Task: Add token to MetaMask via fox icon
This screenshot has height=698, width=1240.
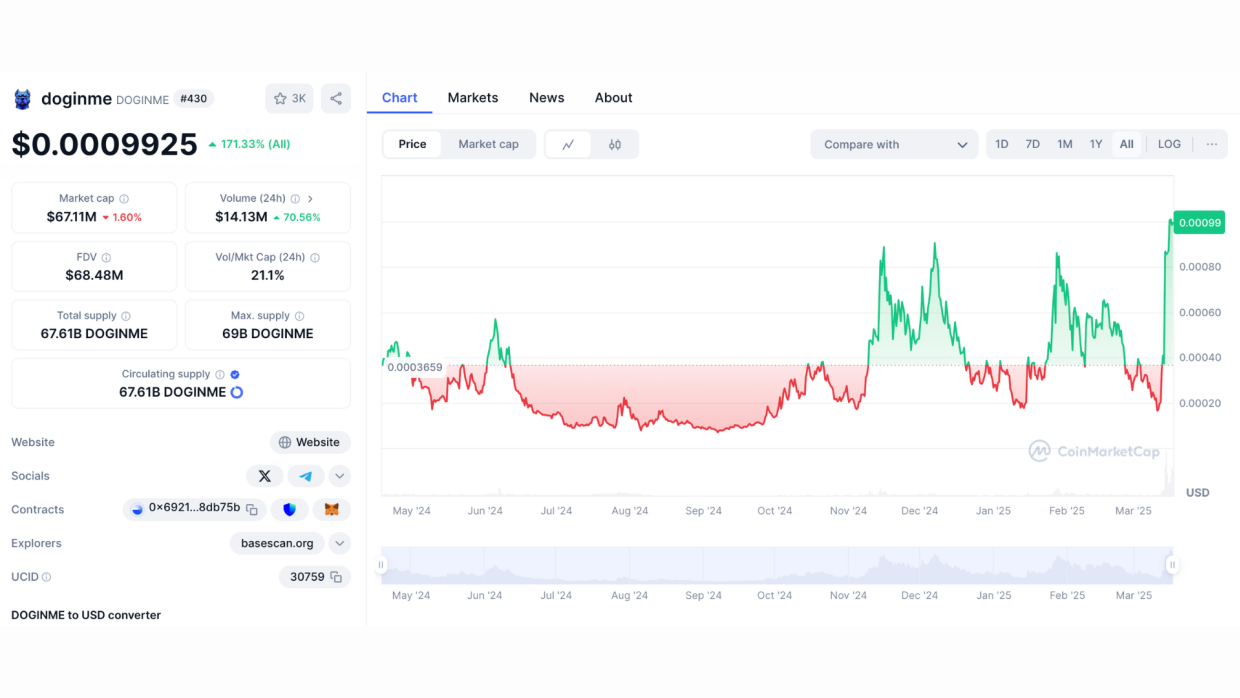Action: coord(332,510)
